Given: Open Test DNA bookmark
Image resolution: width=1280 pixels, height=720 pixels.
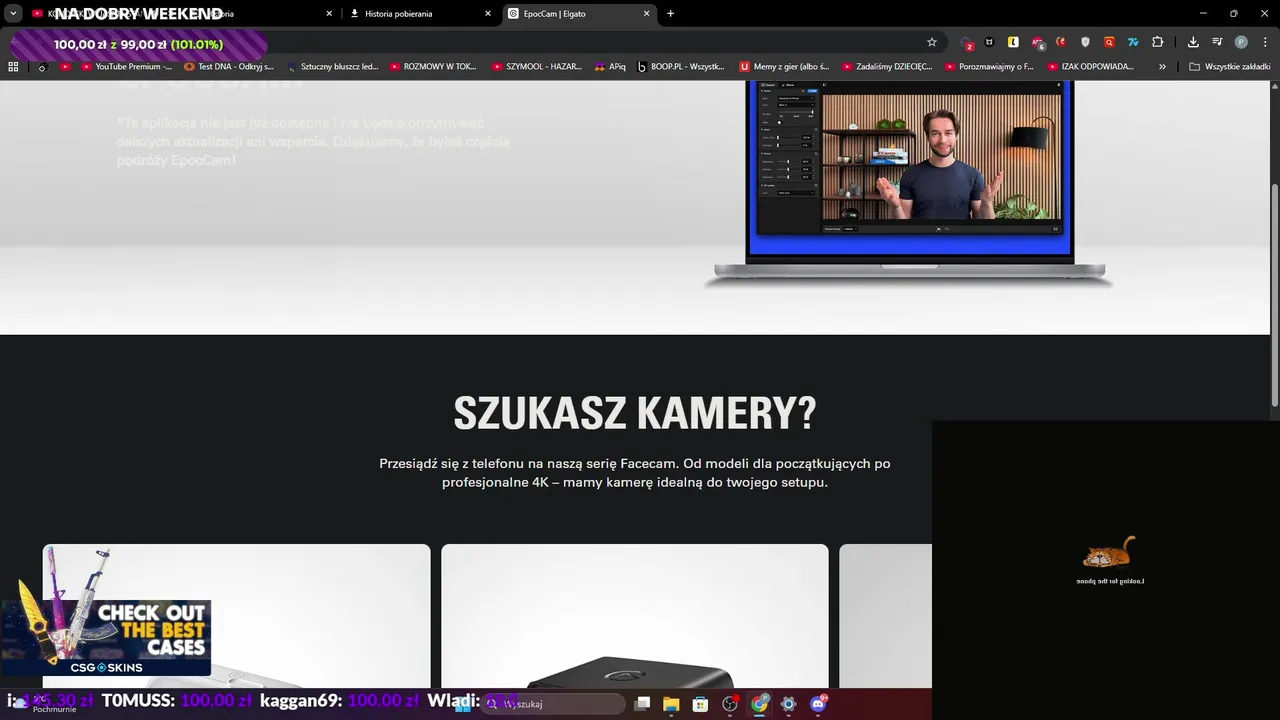Looking at the screenshot, I should coord(229,67).
